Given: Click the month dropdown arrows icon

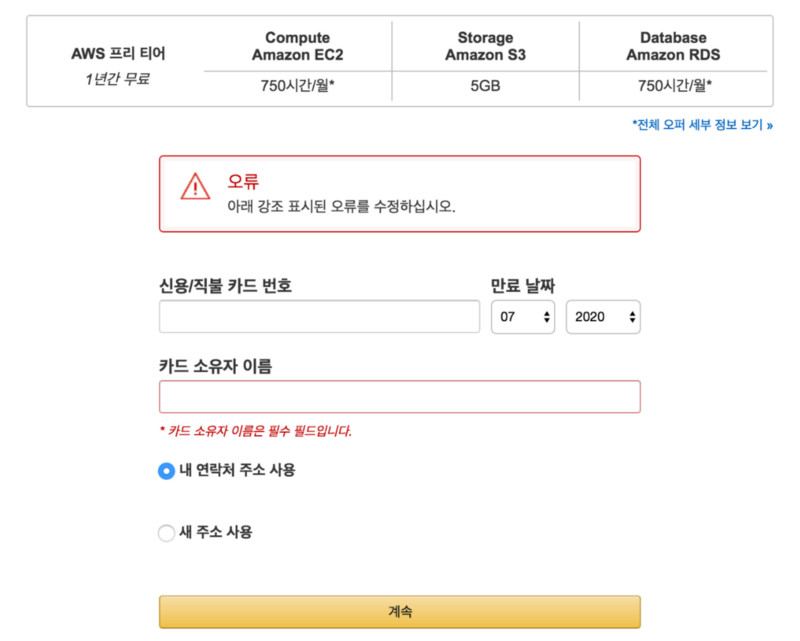Looking at the screenshot, I should 546,317.
